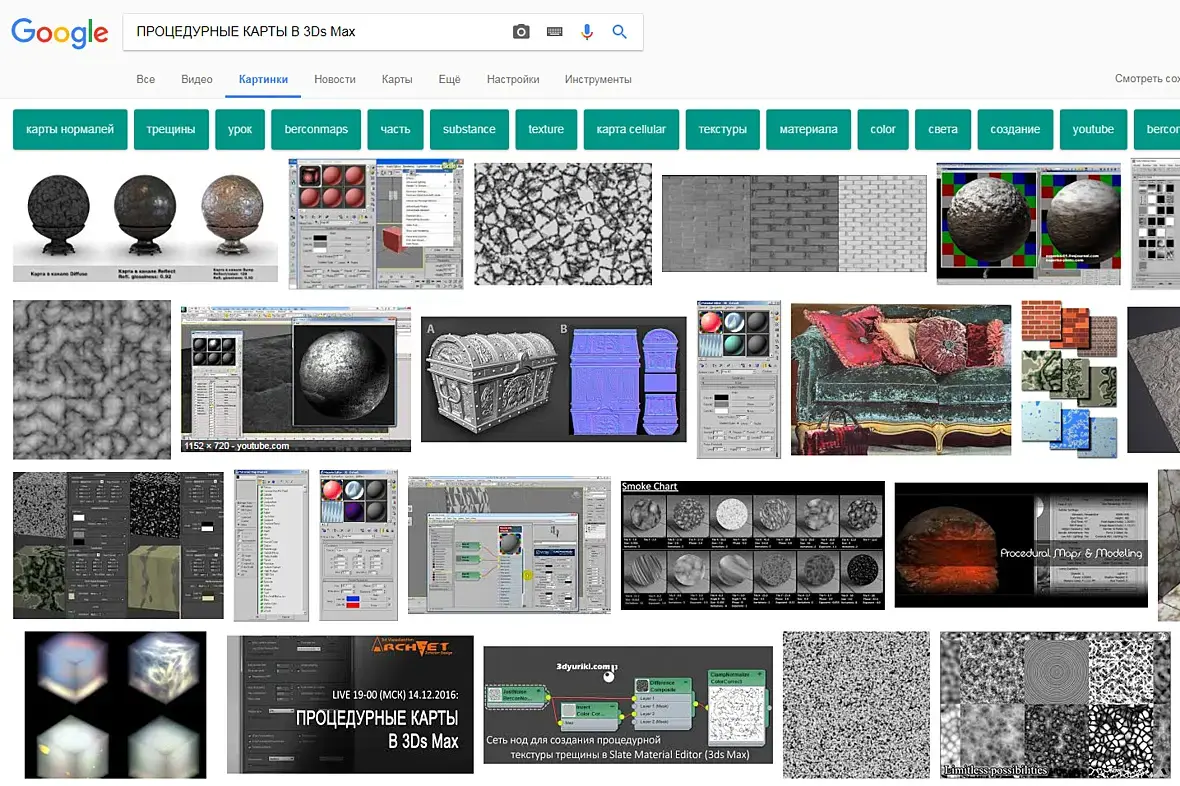This screenshot has width=1180, height=786.
Task: Switch to the Все tab
Action: 146,79
